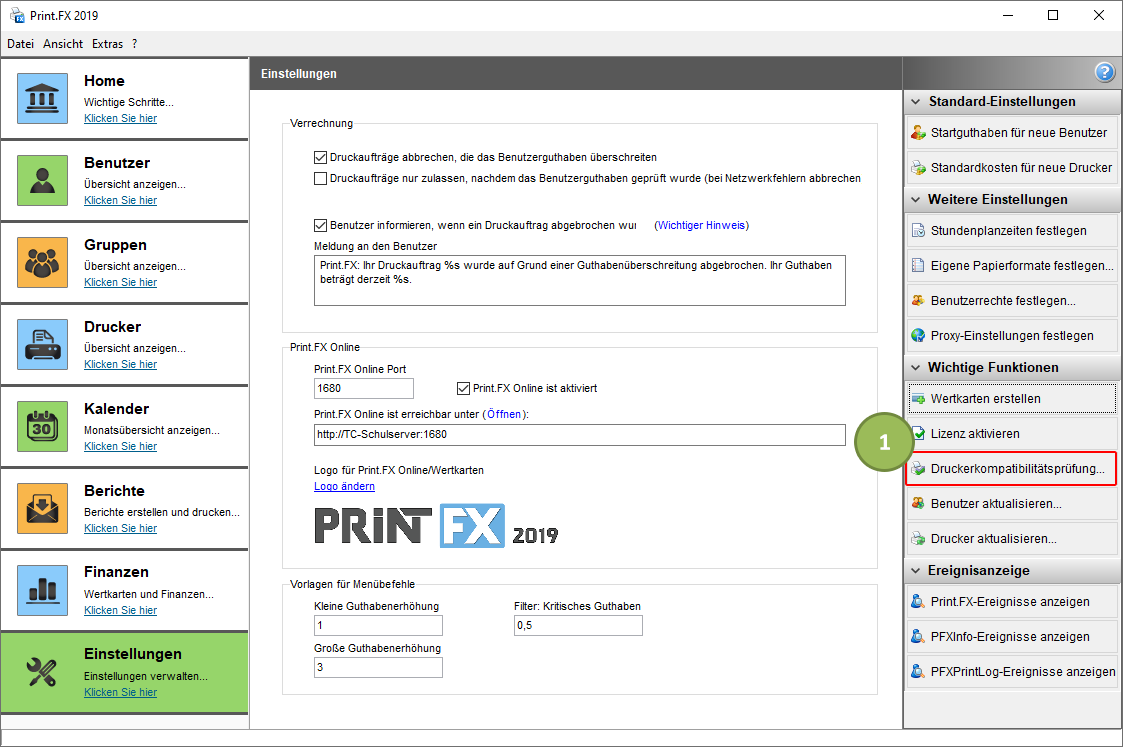Screen dimensions: 1123x747
Task: Click the Stundenplanzeiten festlegen icon
Action: (918, 231)
